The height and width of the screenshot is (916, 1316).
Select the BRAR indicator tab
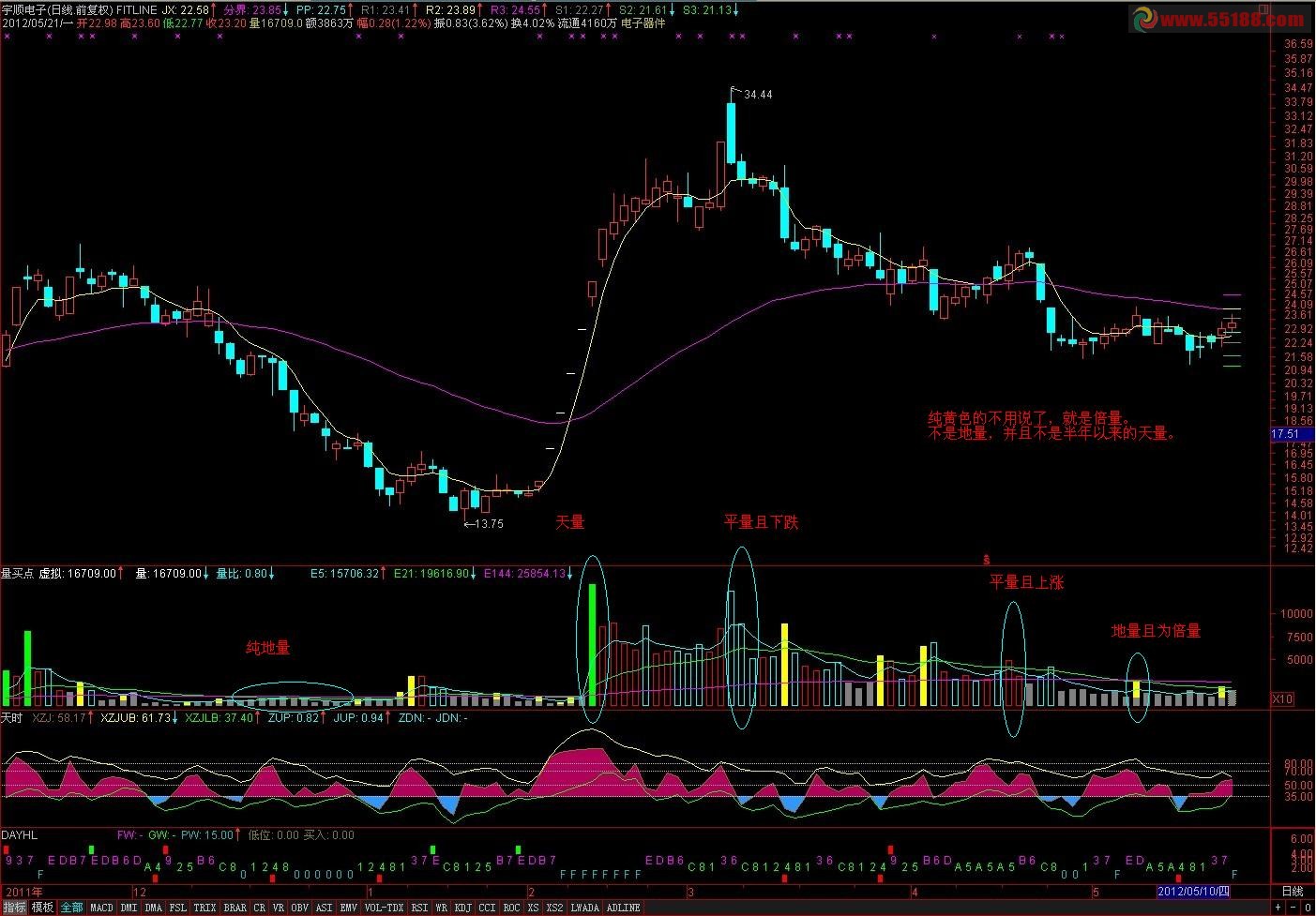[x=235, y=908]
